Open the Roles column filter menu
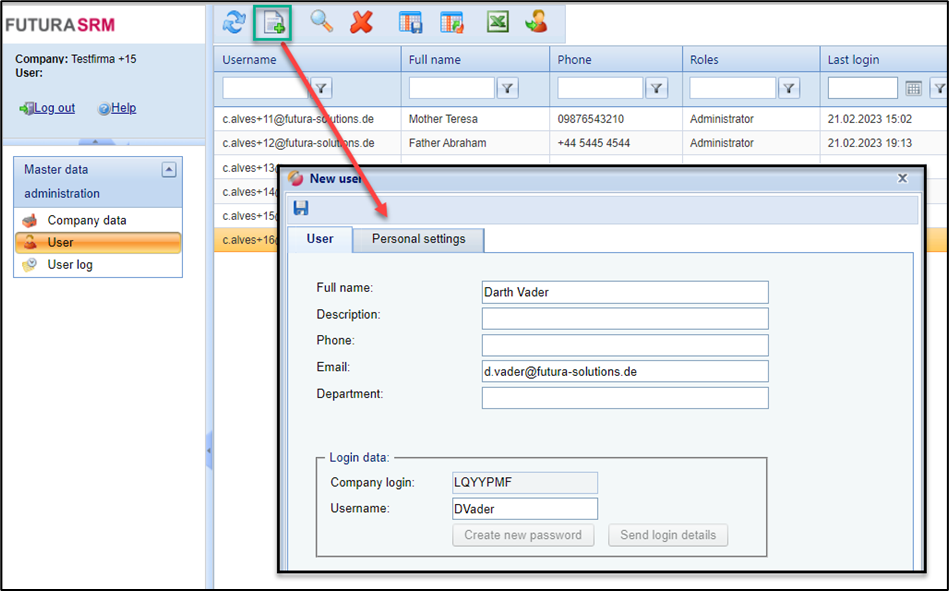Screen dimensions: 949x591 [x=789, y=89]
